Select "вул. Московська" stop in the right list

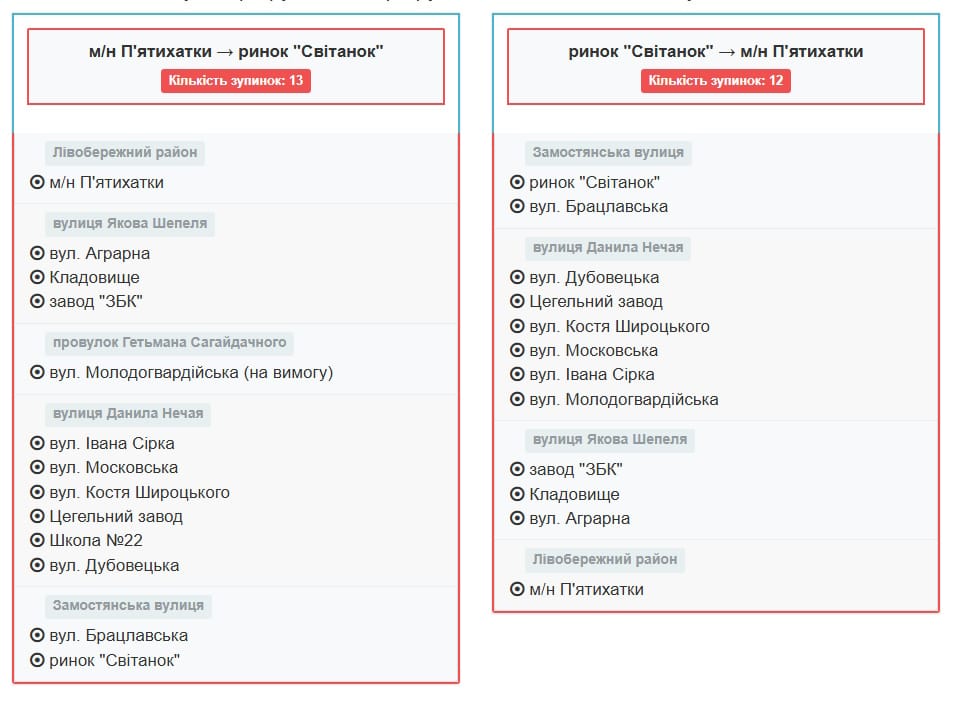[593, 351]
